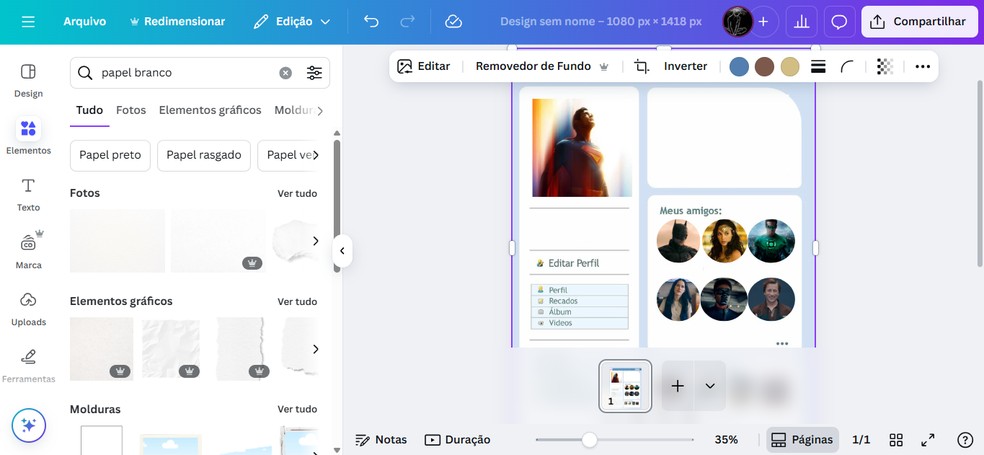Open the 35% zoom level menu
The image size is (984, 455).
[x=726, y=440]
